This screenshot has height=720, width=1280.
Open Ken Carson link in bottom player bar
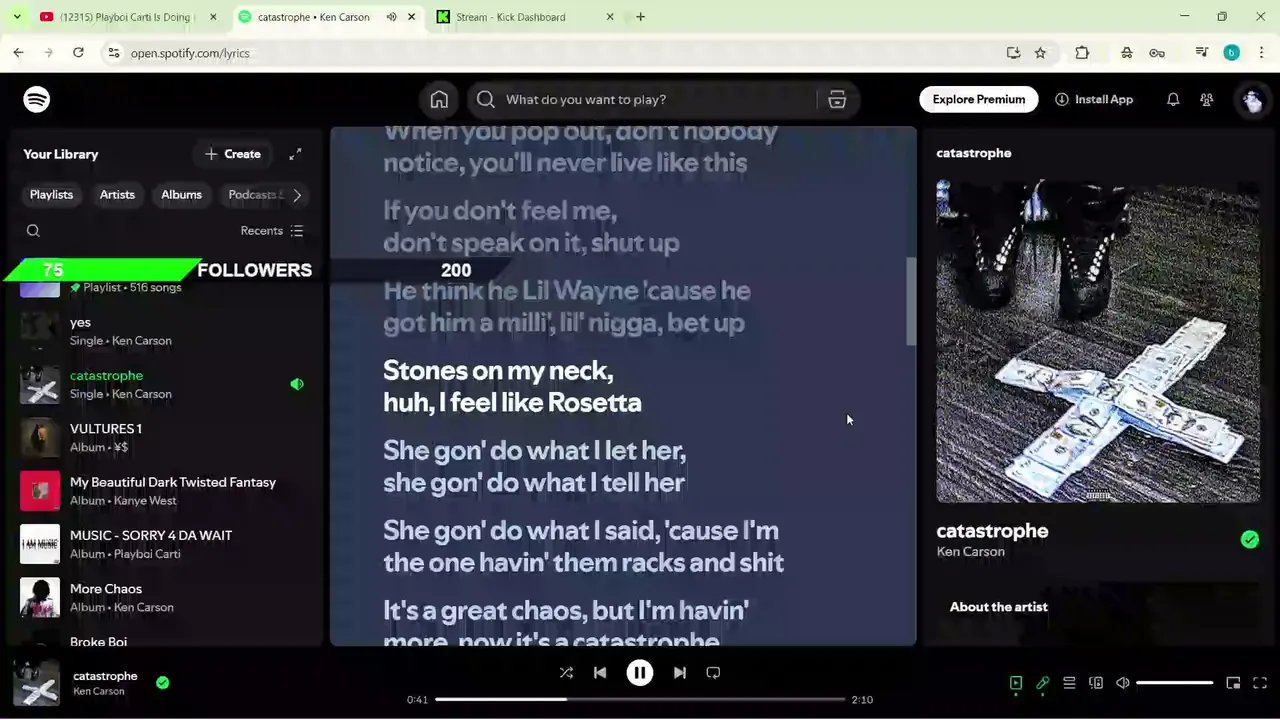coord(99,691)
